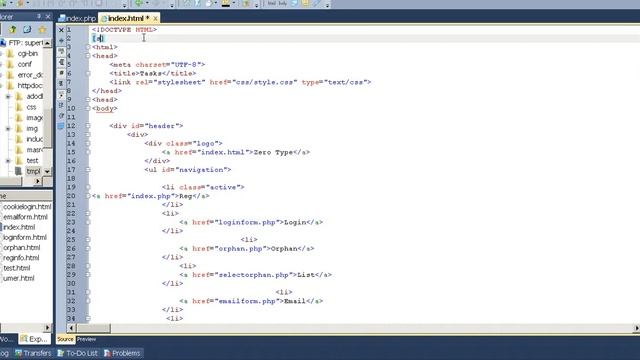Click the gutter toolbar icon beside line 5
Image resolution: width=640 pixels, height=360 pixels.
[x=61, y=62]
